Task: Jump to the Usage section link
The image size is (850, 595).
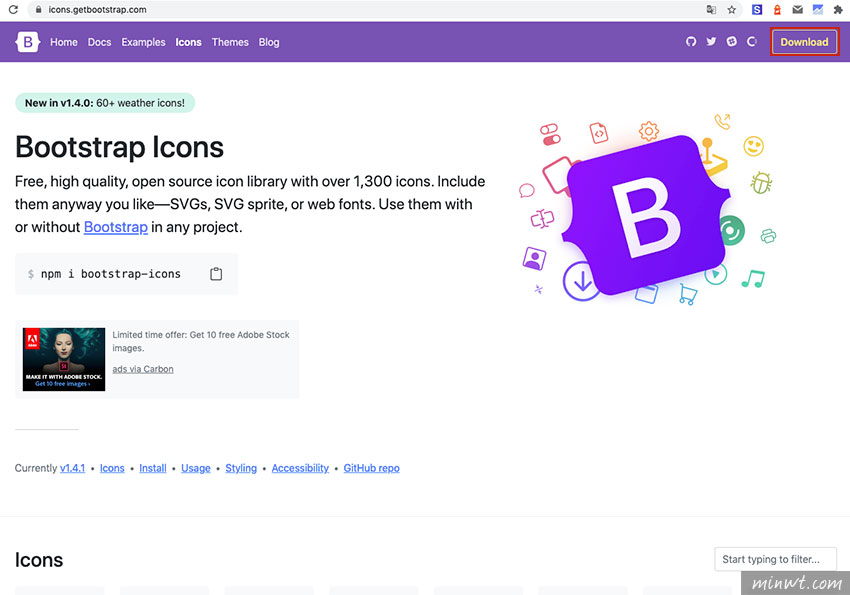Action: [196, 468]
